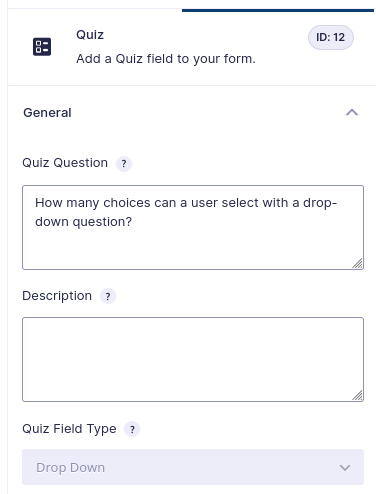
Task: Click the Quiz Question label
Action: click(x=65, y=163)
